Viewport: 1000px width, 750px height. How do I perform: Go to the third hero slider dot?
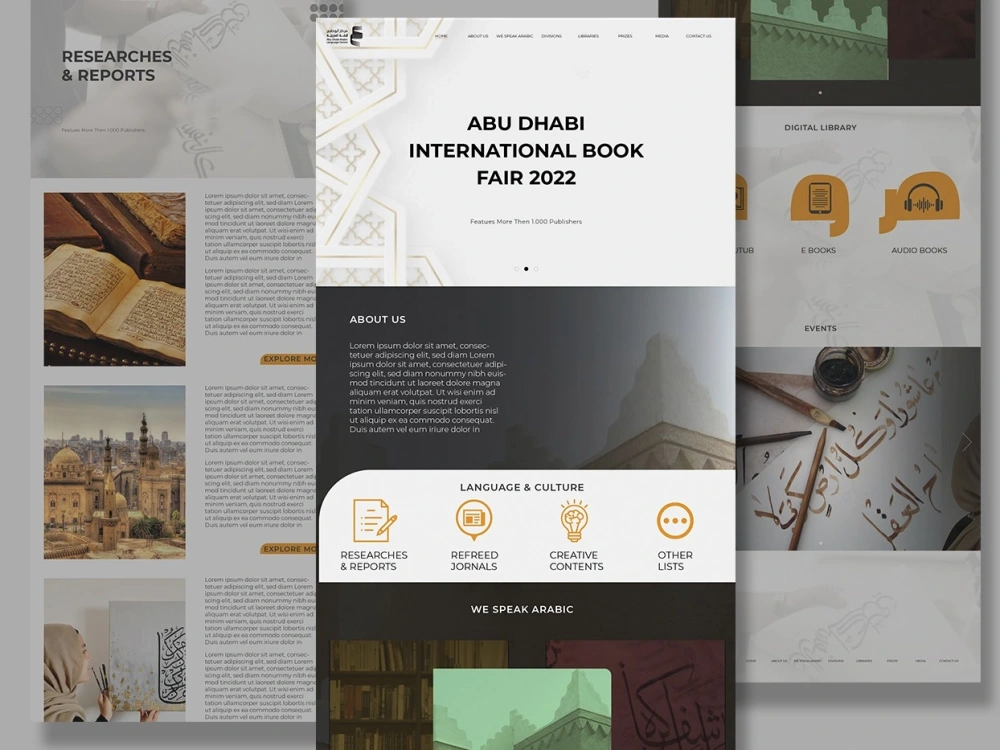pos(536,269)
